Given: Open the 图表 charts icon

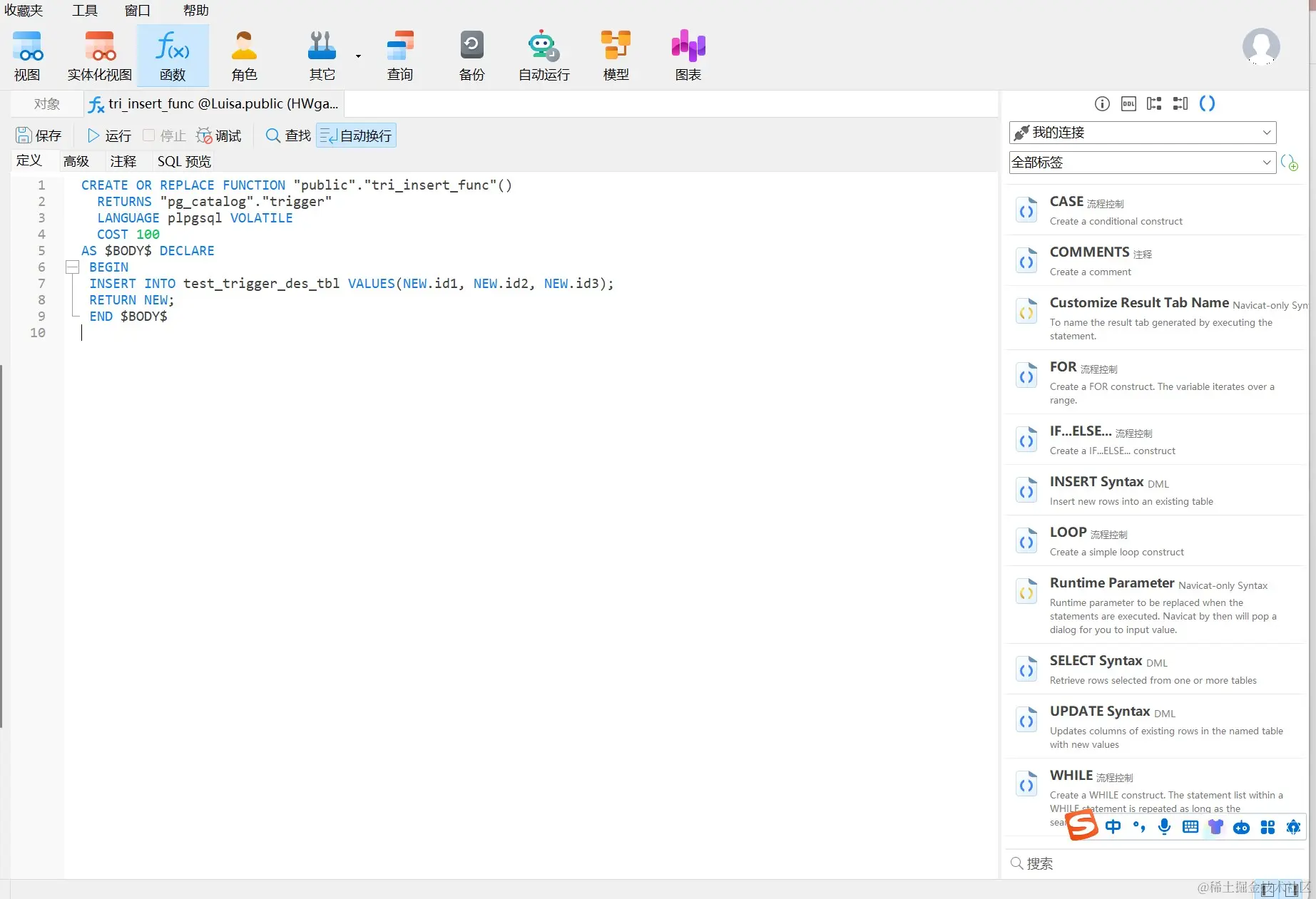Looking at the screenshot, I should 688,56.
